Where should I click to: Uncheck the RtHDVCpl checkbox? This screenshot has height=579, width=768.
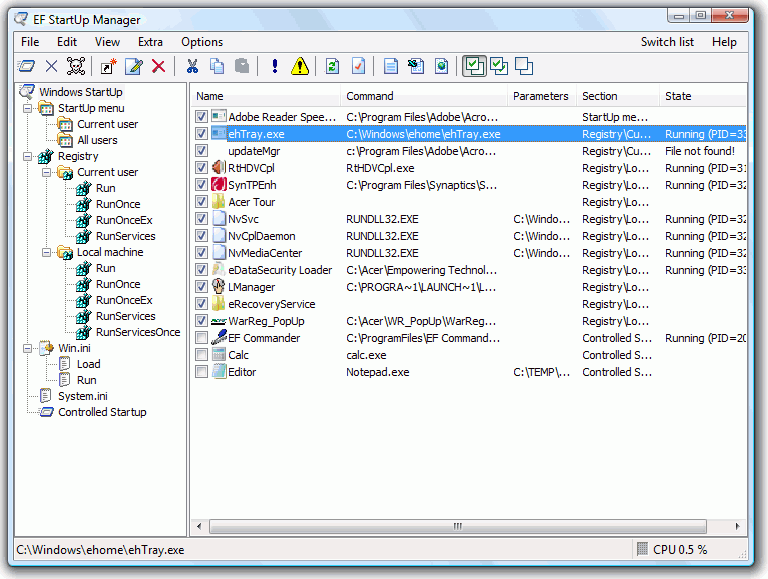click(201, 168)
